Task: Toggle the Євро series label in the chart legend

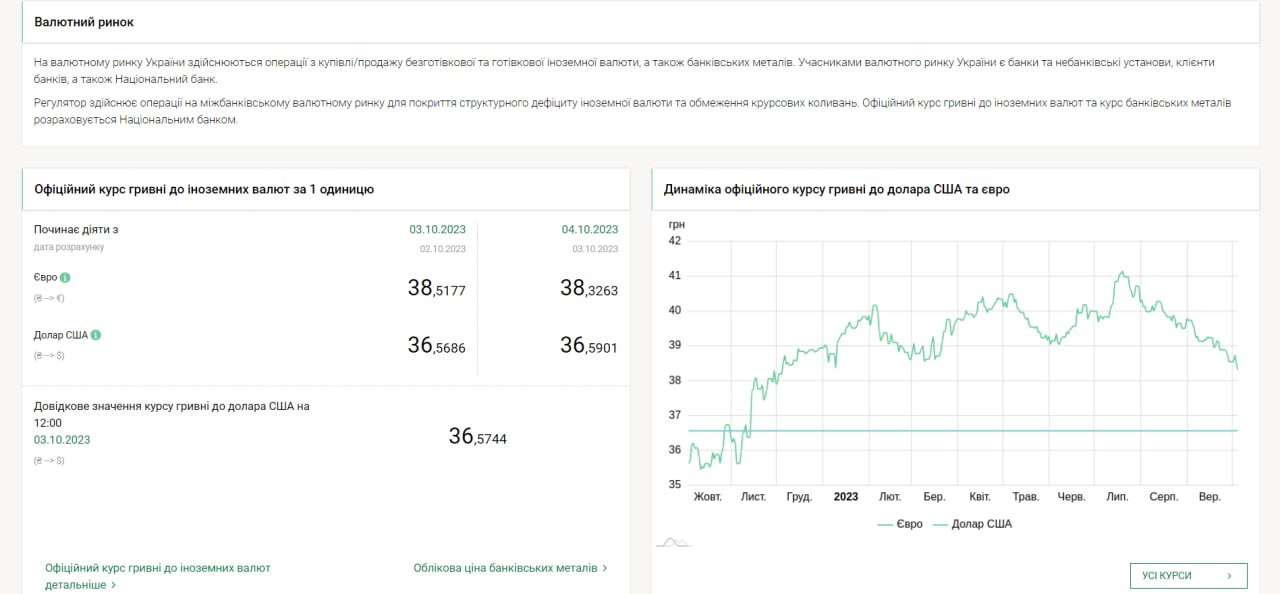Action: click(x=909, y=524)
